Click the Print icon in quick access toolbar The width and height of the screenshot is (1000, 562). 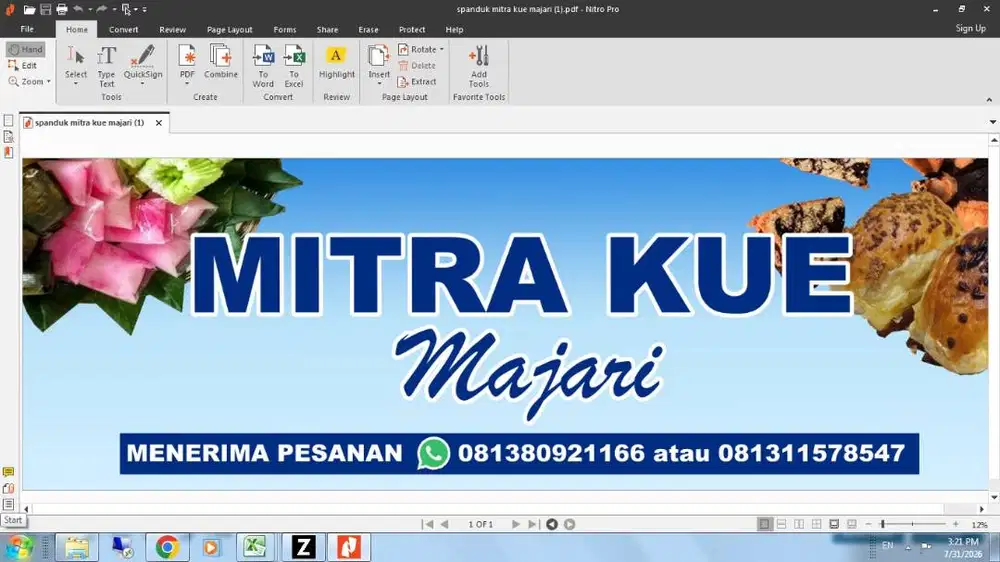coord(62,10)
